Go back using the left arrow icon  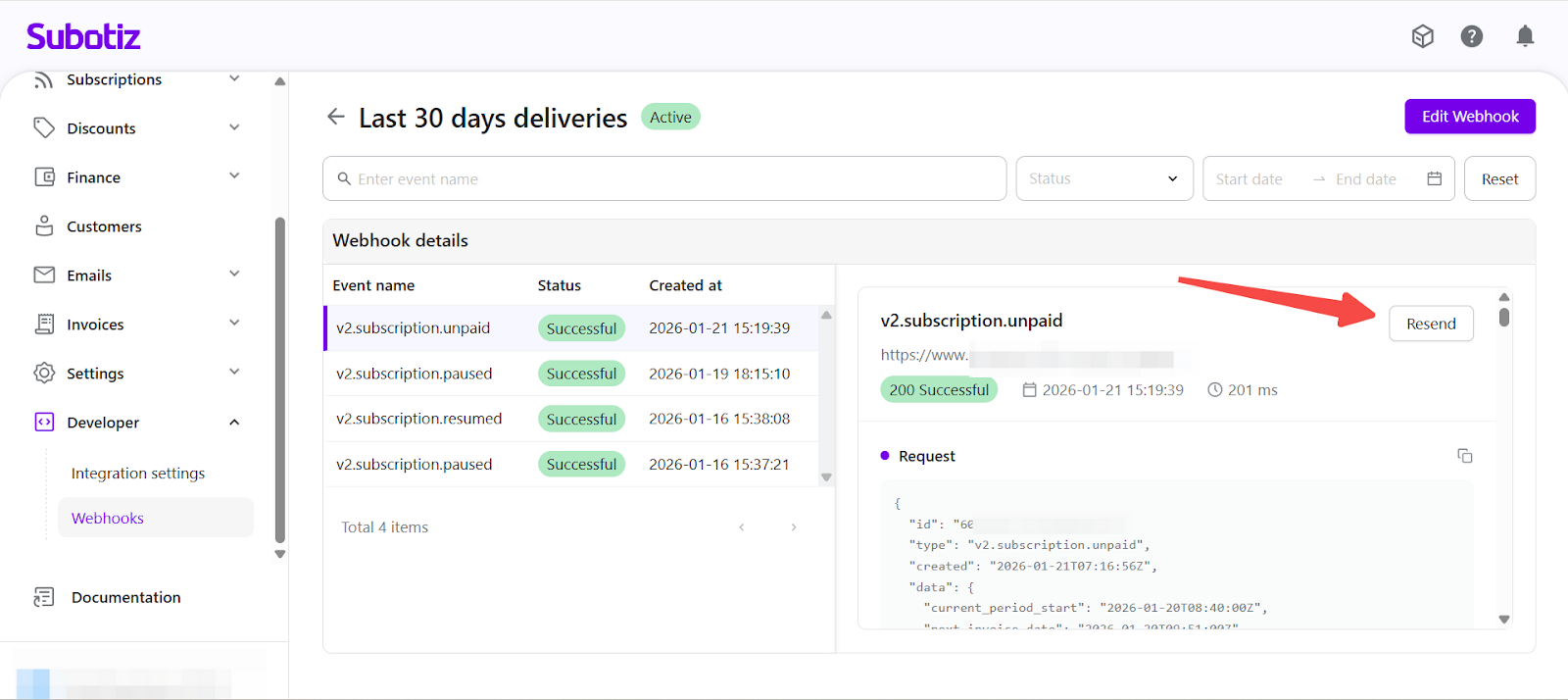(x=336, y=117)
